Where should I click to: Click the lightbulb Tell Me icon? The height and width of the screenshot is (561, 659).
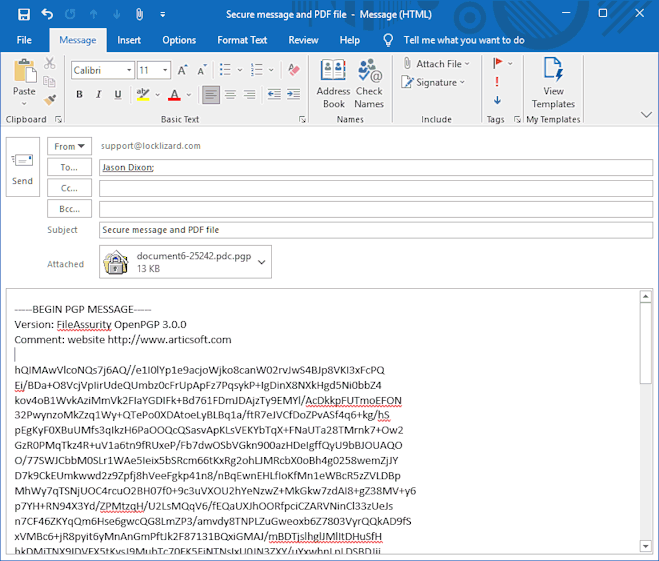(388, 40)
